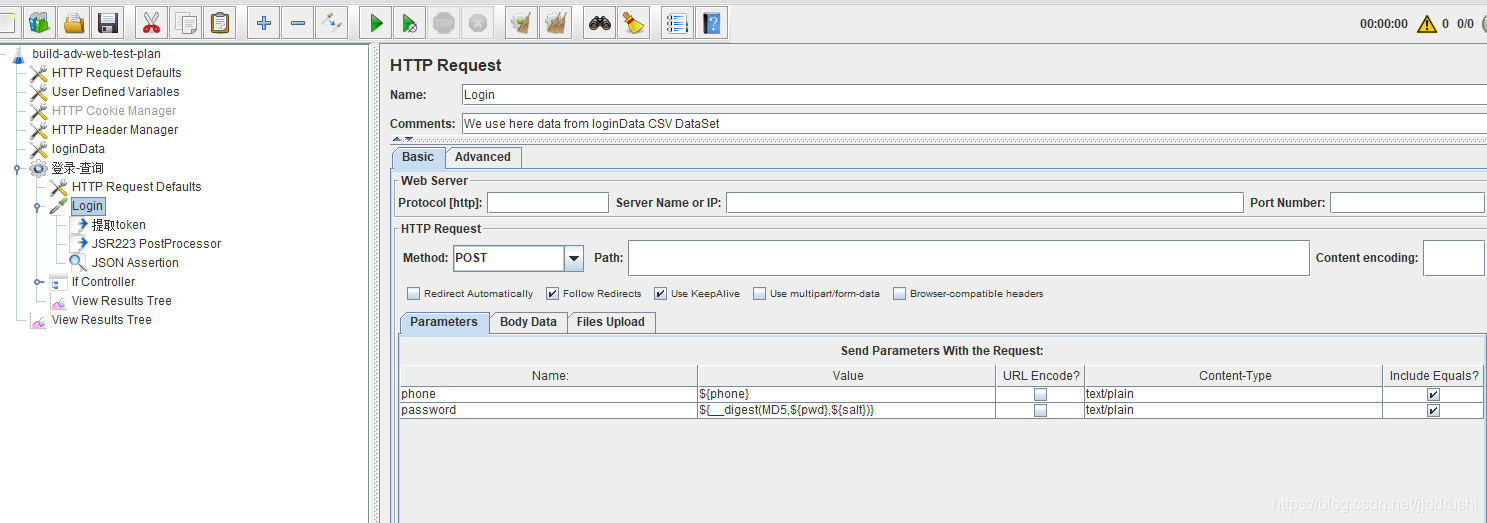This screenshot has width=1487, height=523.
Task: Click Reset Search yellow broom icon
Action: [633, 22]
